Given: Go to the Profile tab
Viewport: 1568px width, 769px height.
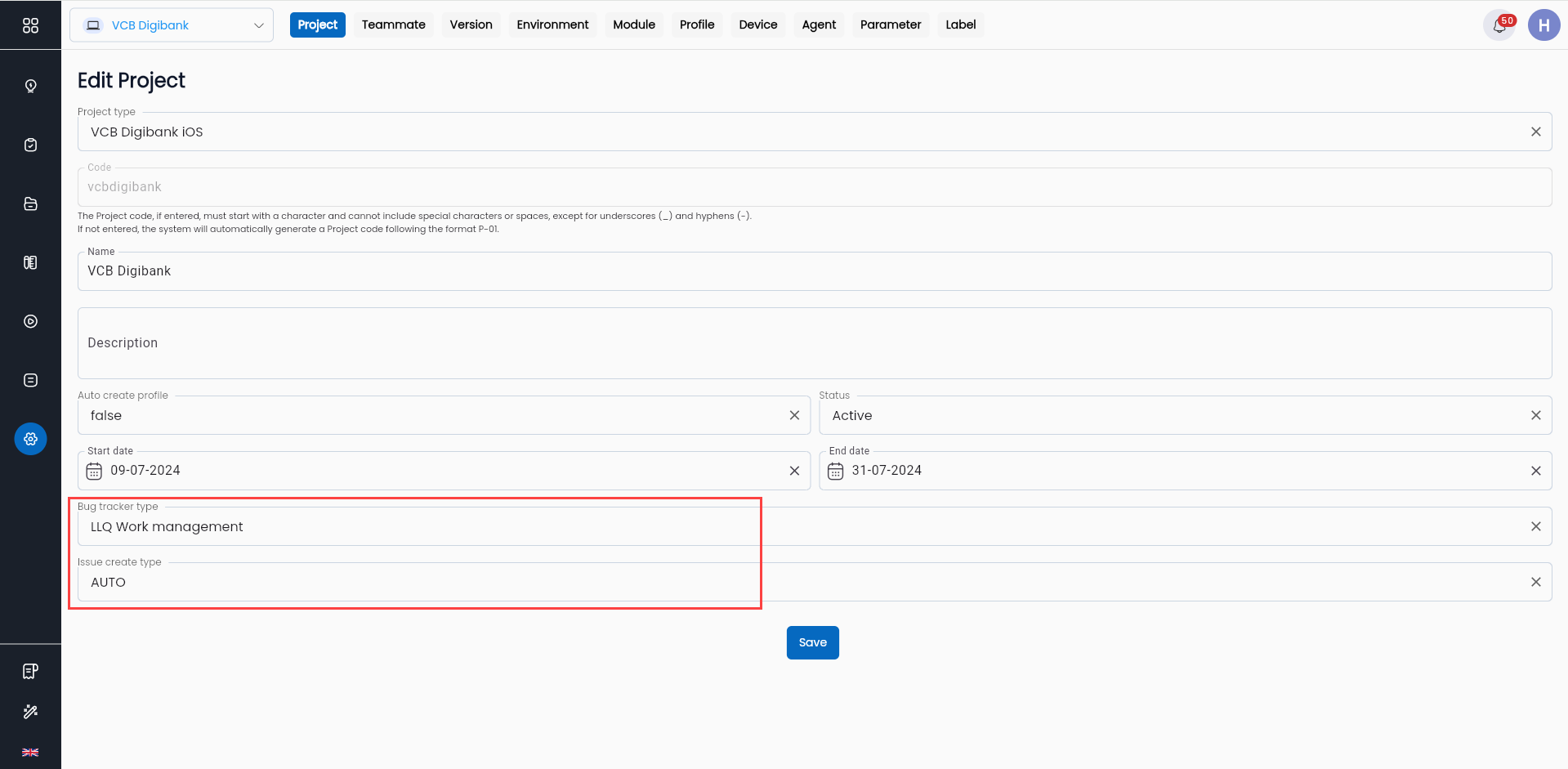Looking at the screenshot, I should 697,25.
